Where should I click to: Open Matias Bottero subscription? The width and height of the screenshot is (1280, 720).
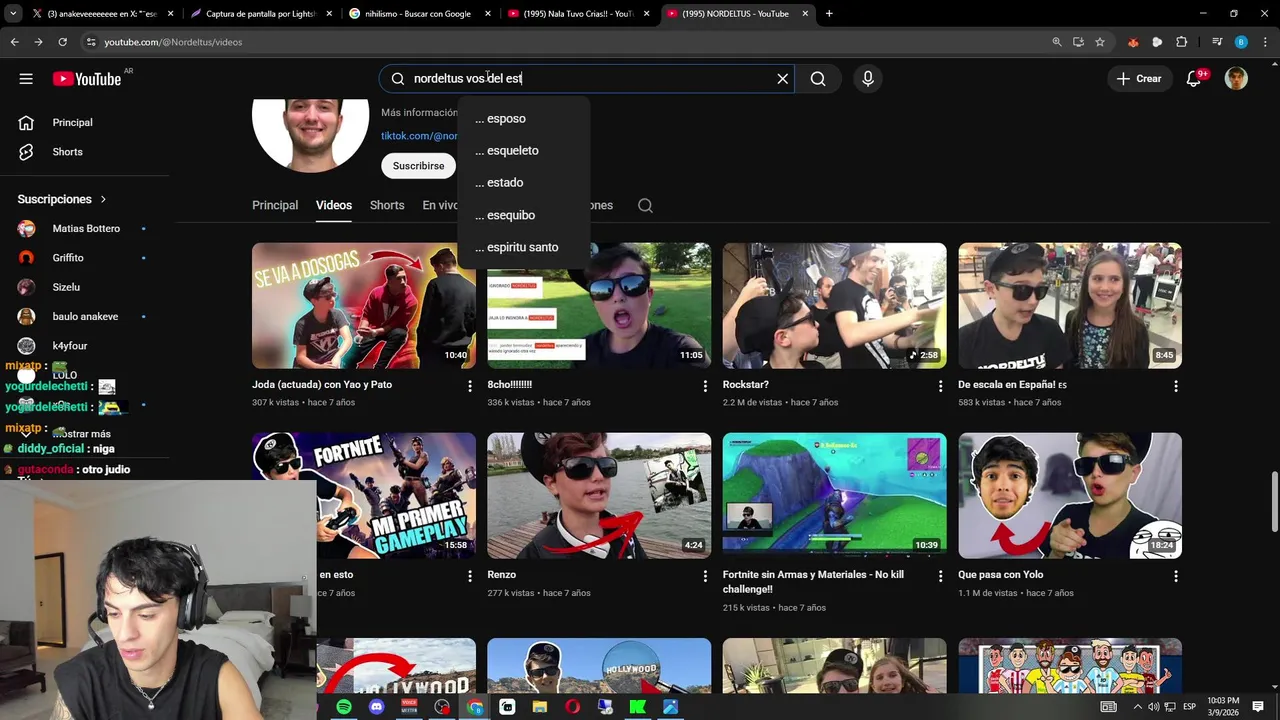coord(84,228)
